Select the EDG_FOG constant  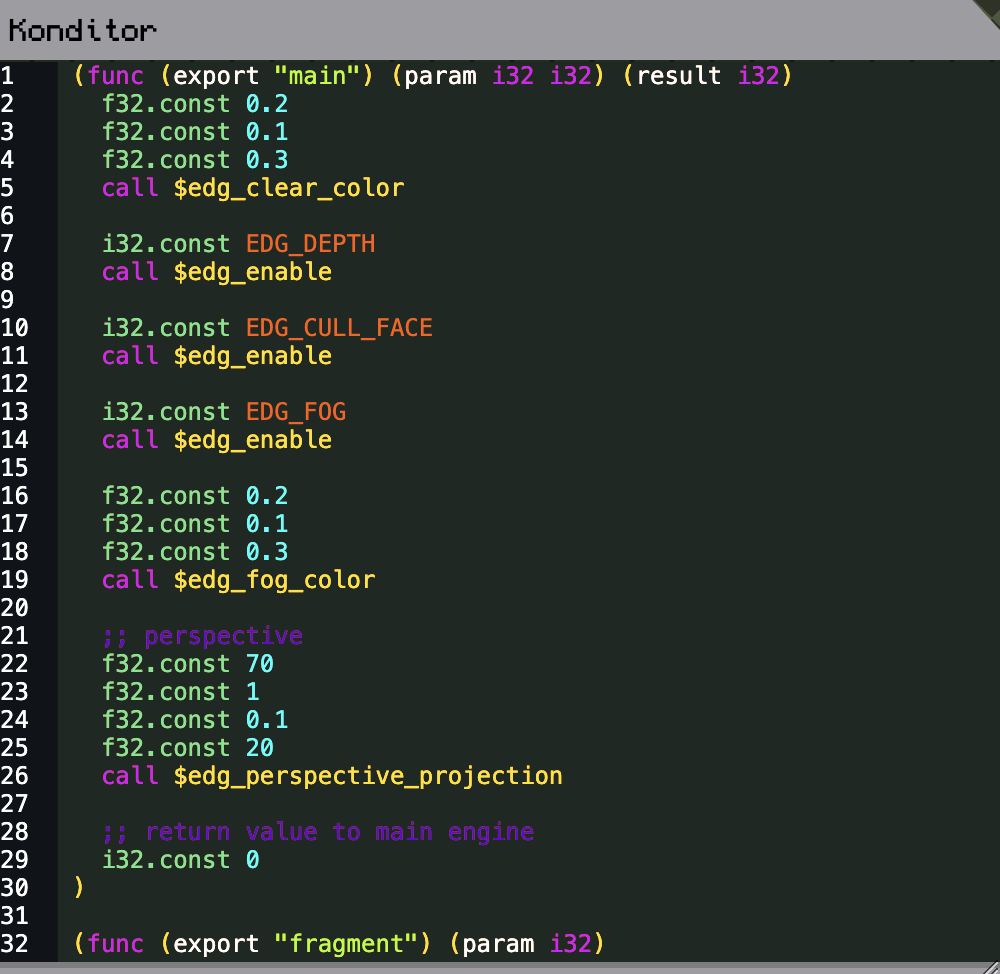[296, 412]
